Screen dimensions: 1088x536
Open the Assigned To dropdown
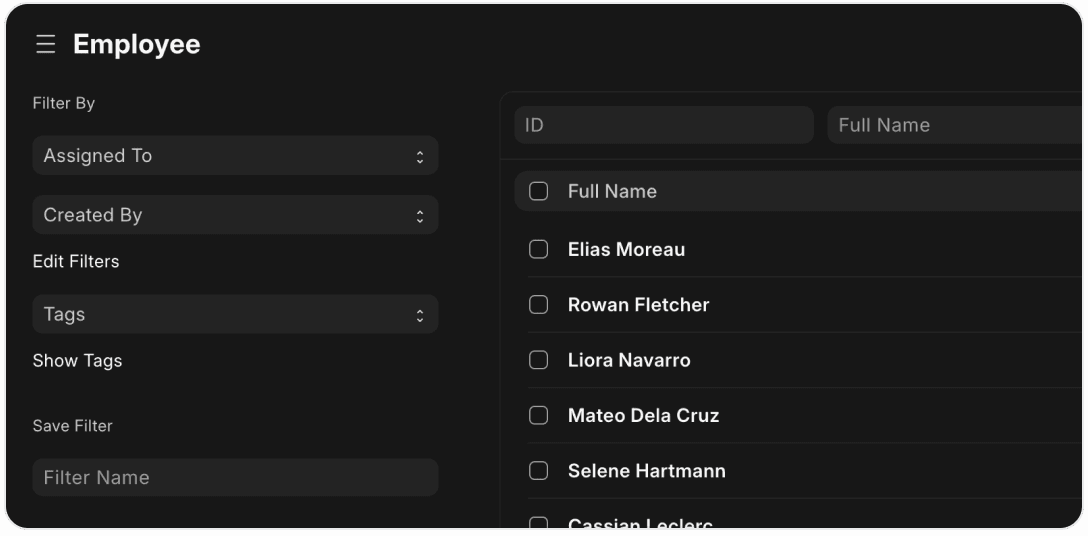[x=235, y=156]
